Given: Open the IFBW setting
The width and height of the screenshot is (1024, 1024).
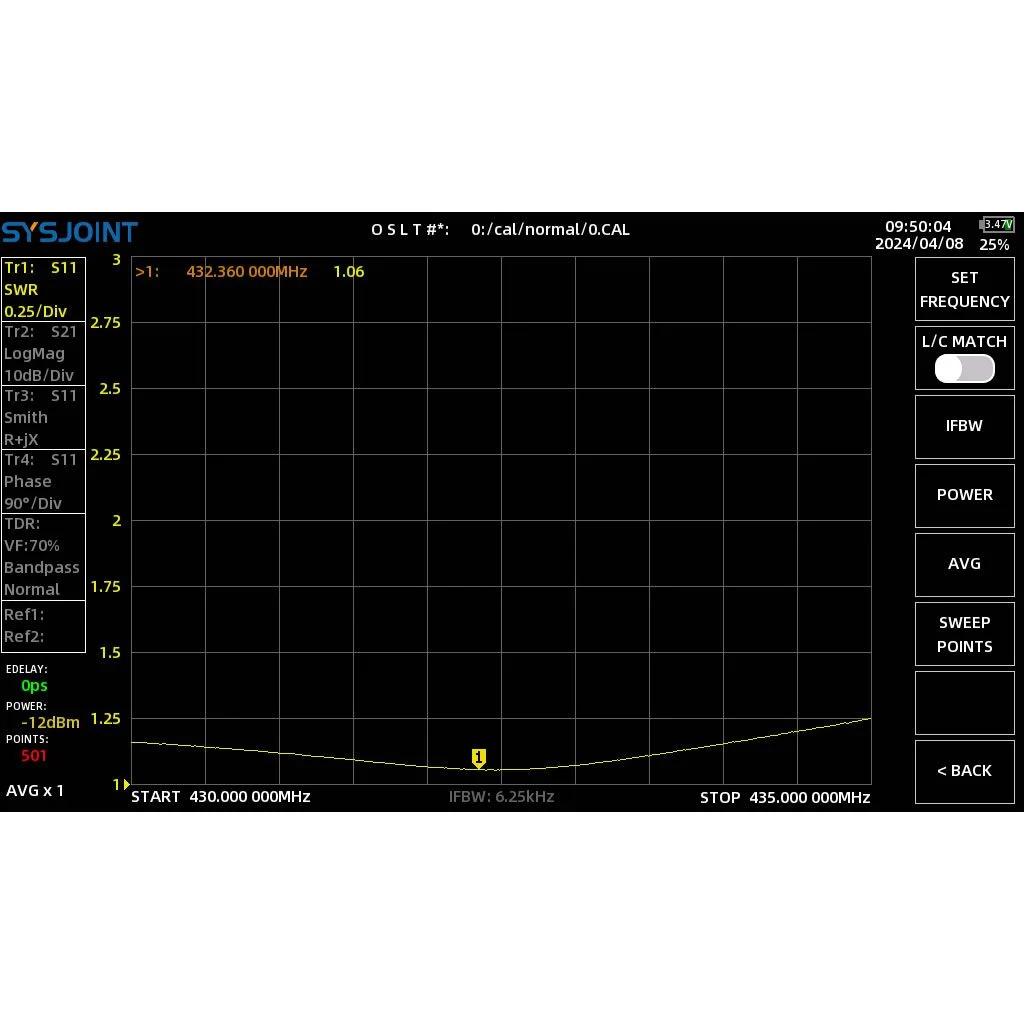Looking at the screenshot, I should click(x=964, y=426).
